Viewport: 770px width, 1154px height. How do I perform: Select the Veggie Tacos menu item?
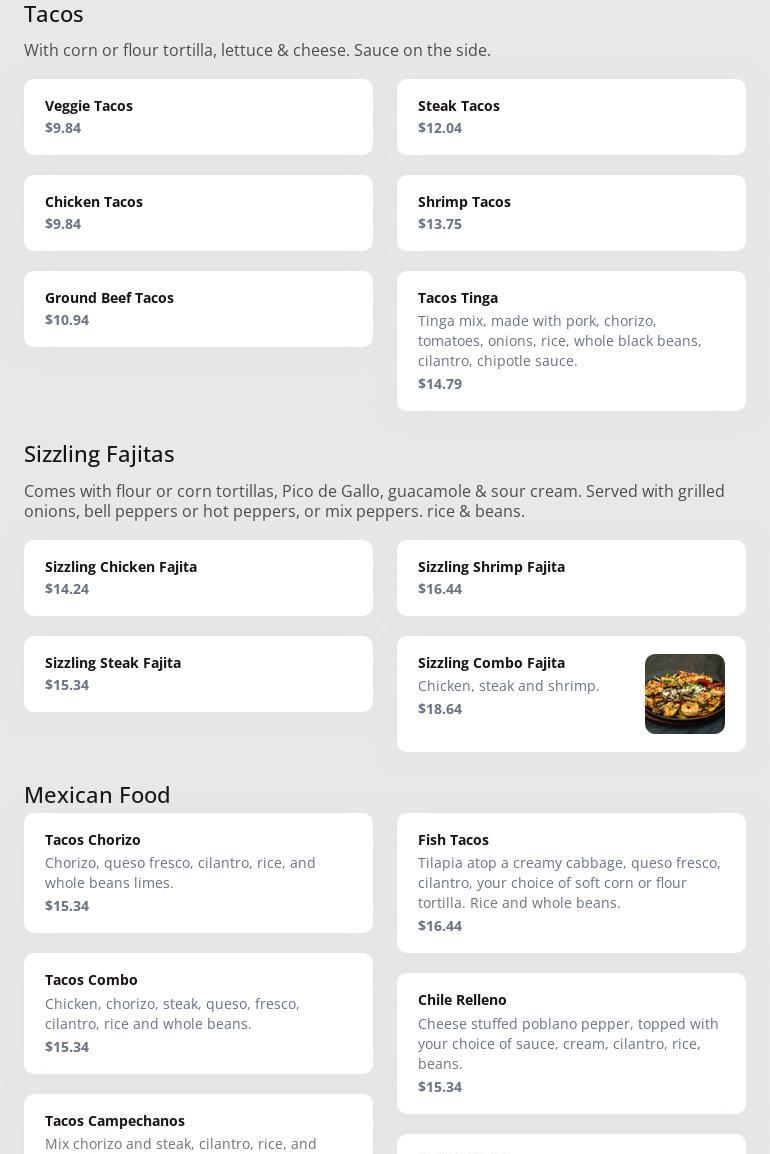click(198, 117)
